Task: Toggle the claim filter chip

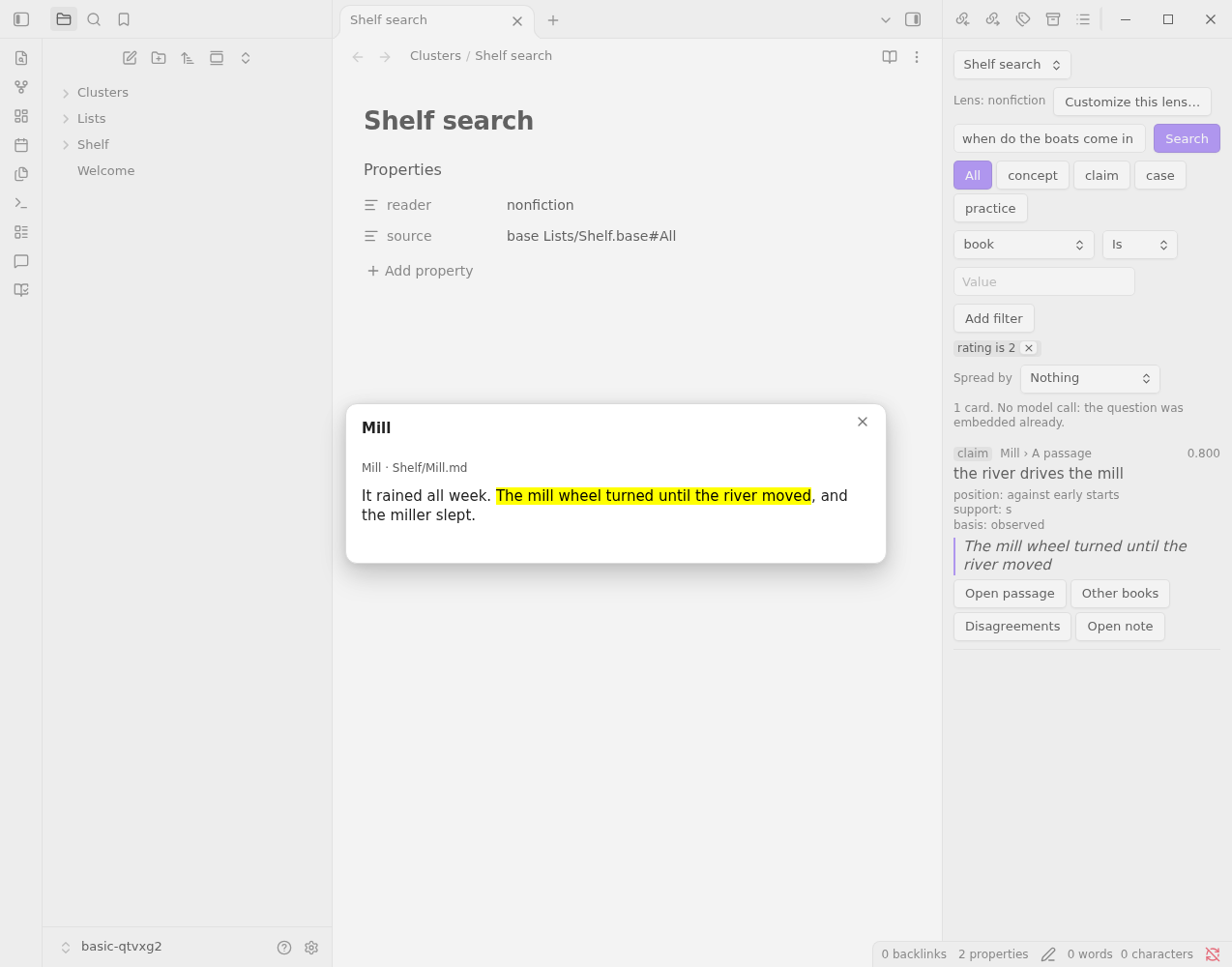Action: click(x=1101, y=175)
